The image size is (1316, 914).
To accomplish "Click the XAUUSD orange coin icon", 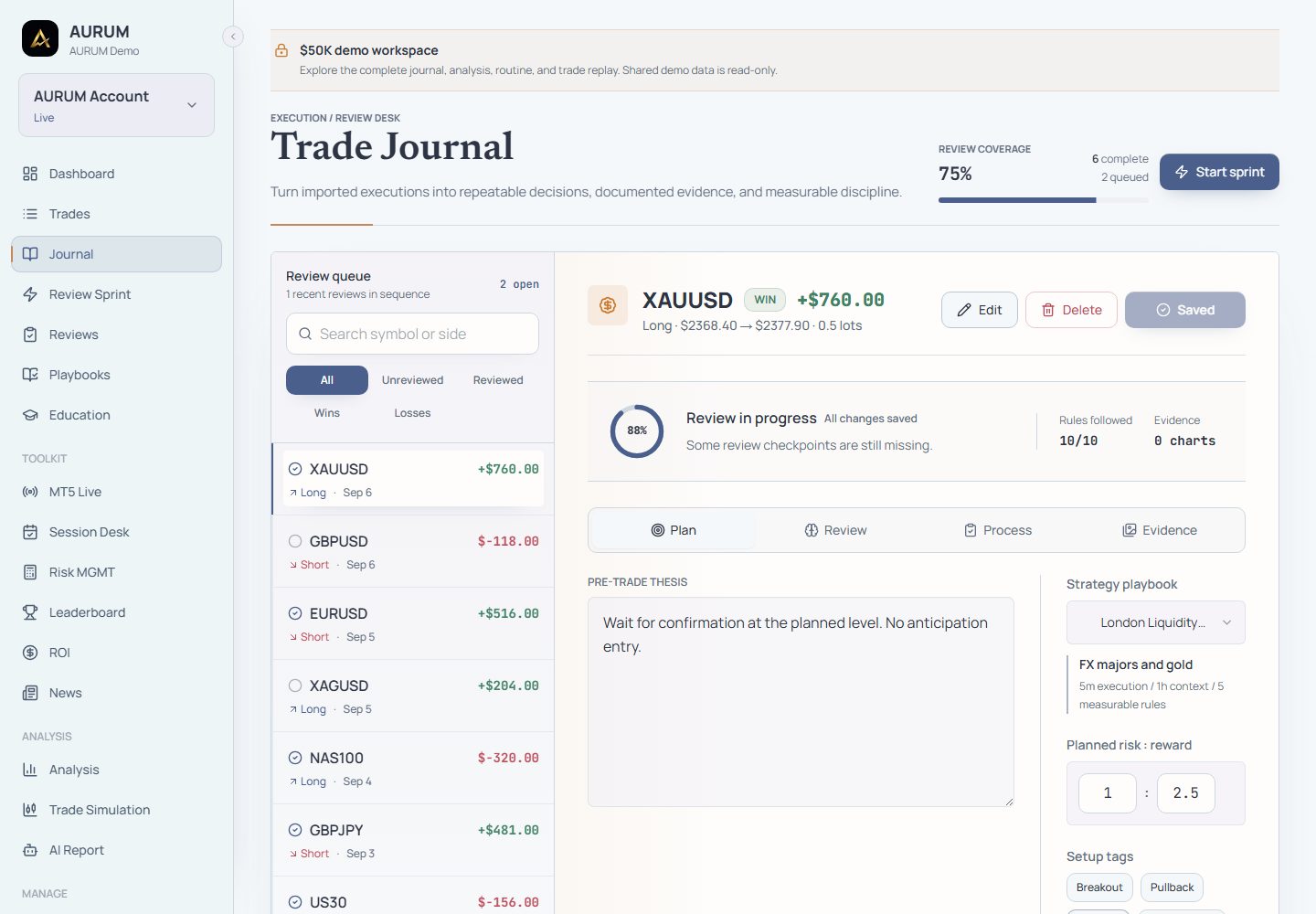I will 608,305.
